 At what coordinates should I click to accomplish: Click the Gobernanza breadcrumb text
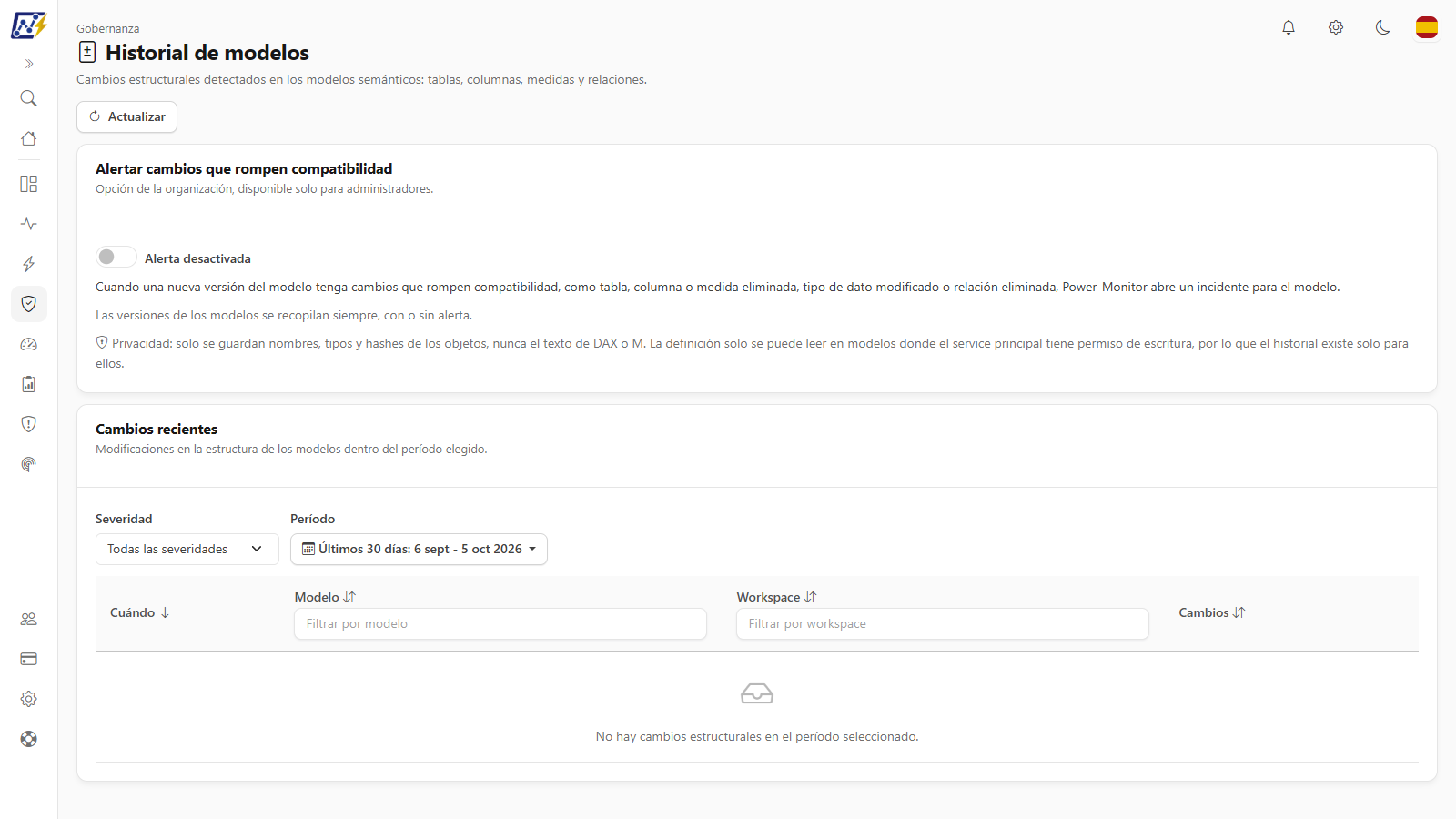108,29
